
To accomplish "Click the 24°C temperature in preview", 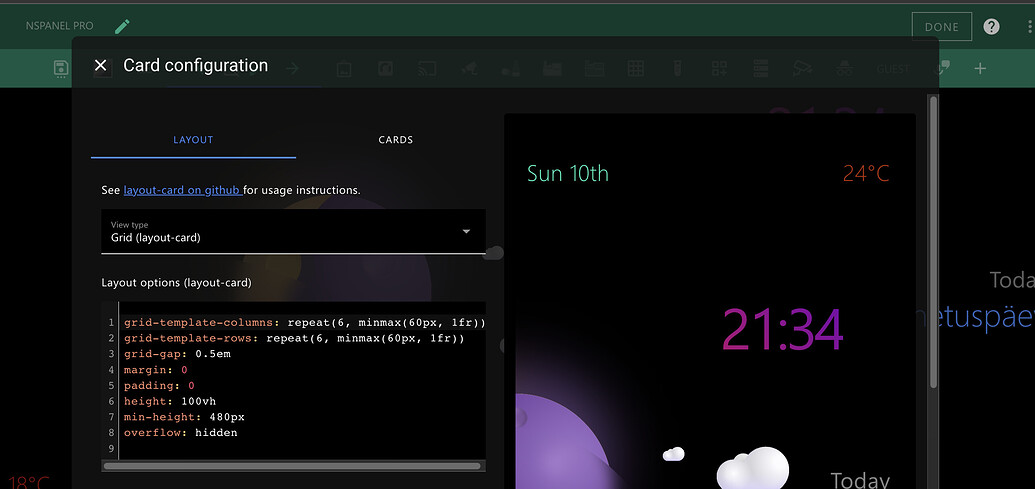I will tap(866, 174).
